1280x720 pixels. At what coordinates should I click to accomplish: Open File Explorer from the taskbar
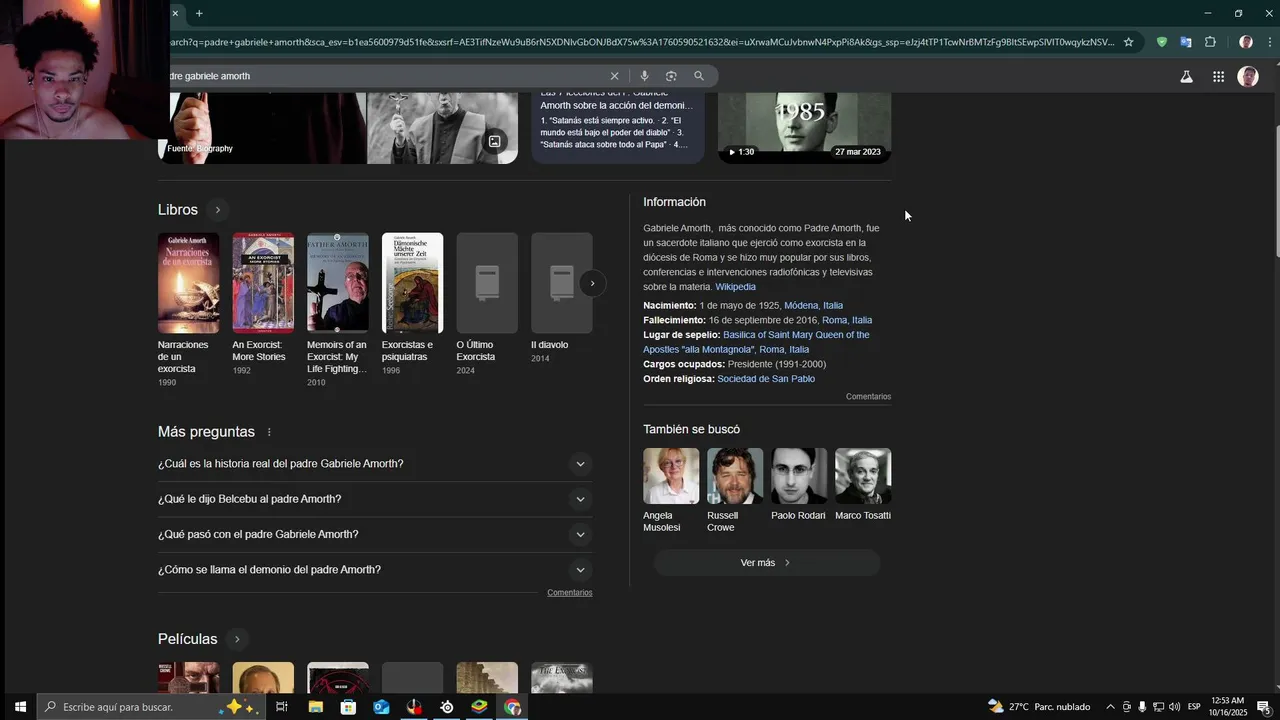pyautogui.click(x=315, y=707)
